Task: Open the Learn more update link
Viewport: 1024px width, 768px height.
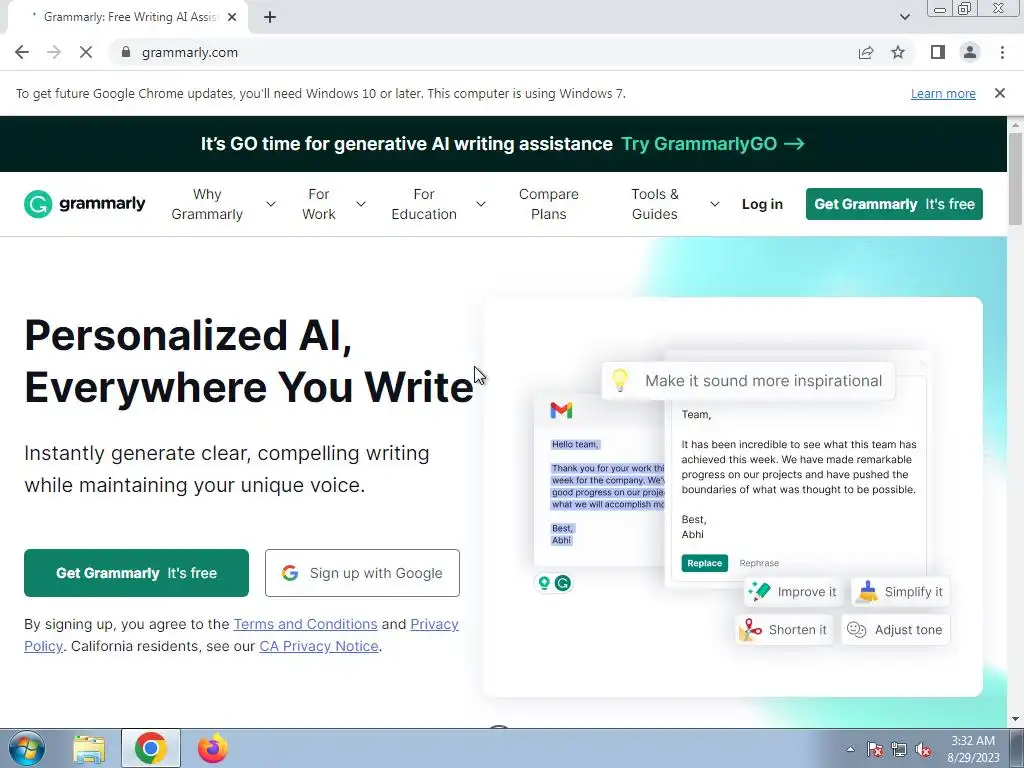Action: click(943, 93)
